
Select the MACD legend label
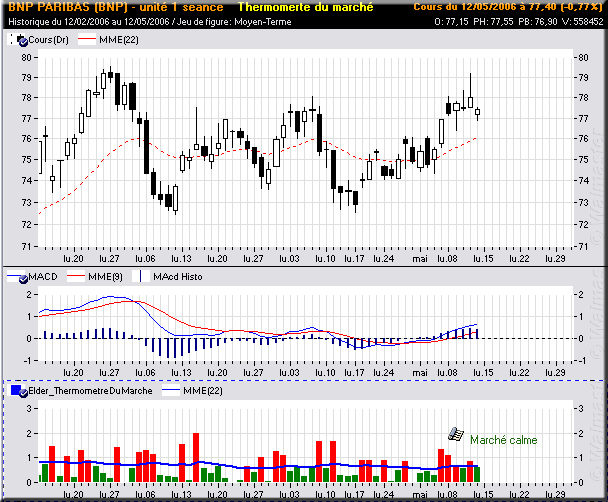click(43, 277)
